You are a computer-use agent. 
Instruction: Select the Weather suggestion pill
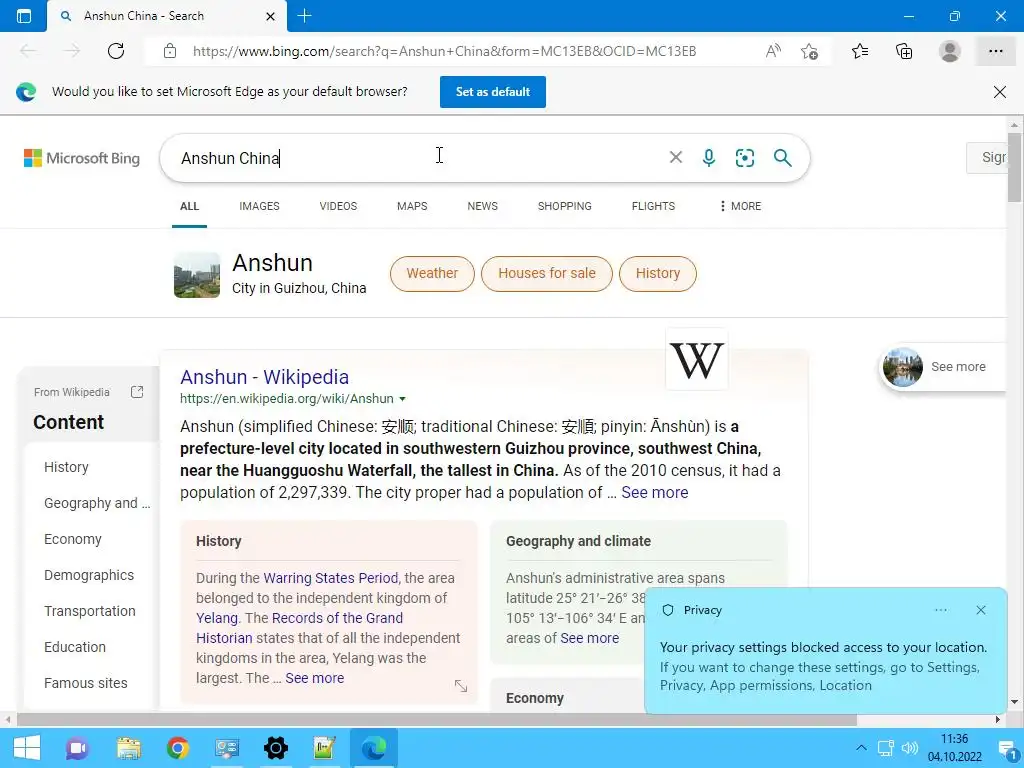(432, 274)
